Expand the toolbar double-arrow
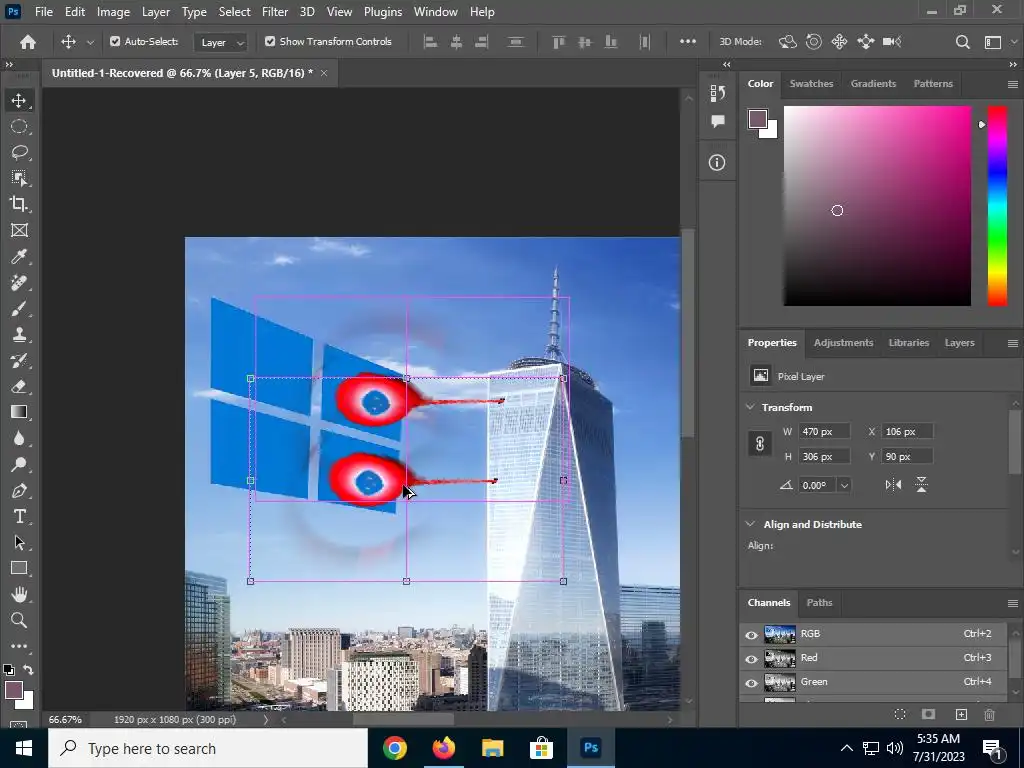Screen dimensions: 1024x768 click(9, 65)
